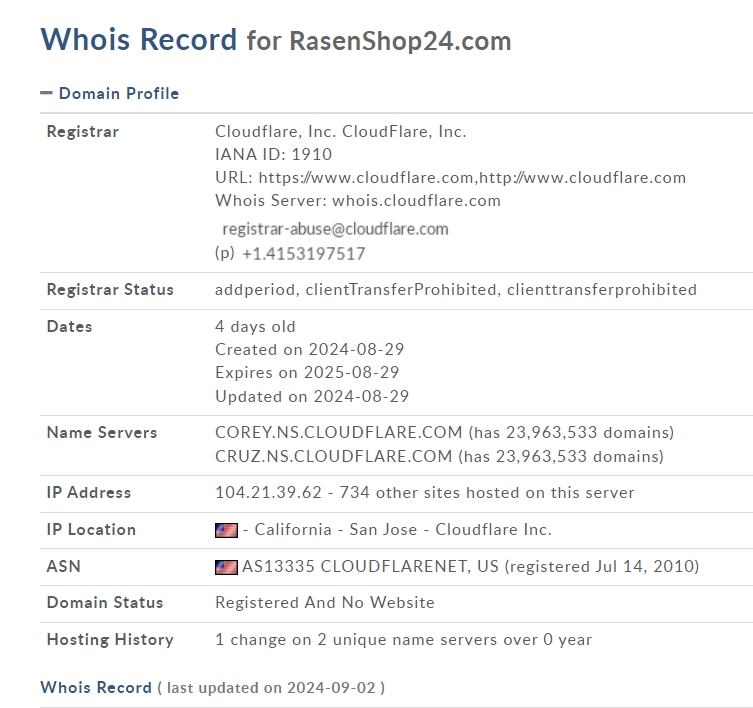Click IP address 104.21.39.62
The height and width of the screenshot is (708, 753).
268,492
